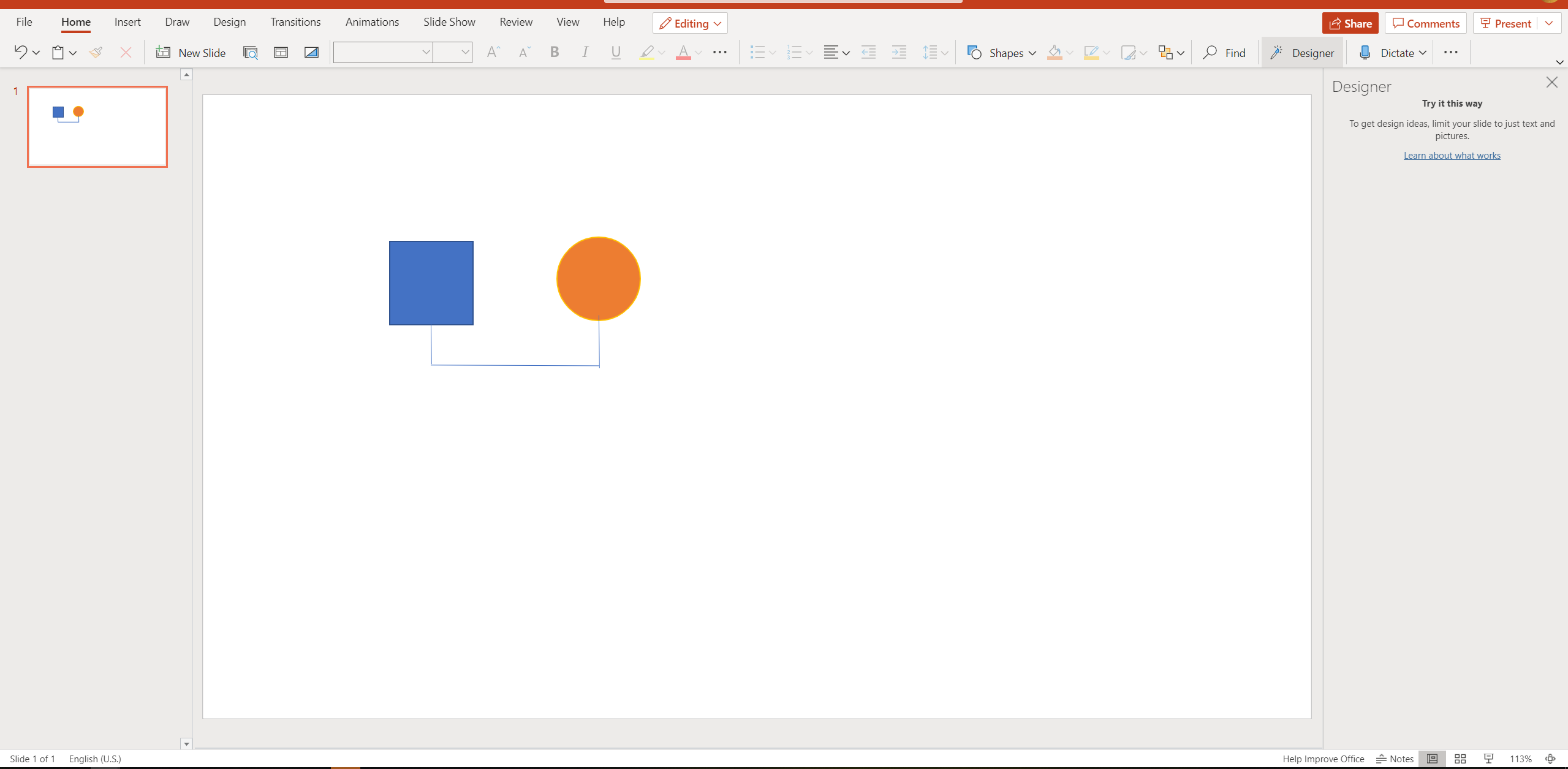The height and width of the screenshot is (769, 1568).
Task: Click Learn about what works link
Action: pyautogui.click(x=1452, y=155)
